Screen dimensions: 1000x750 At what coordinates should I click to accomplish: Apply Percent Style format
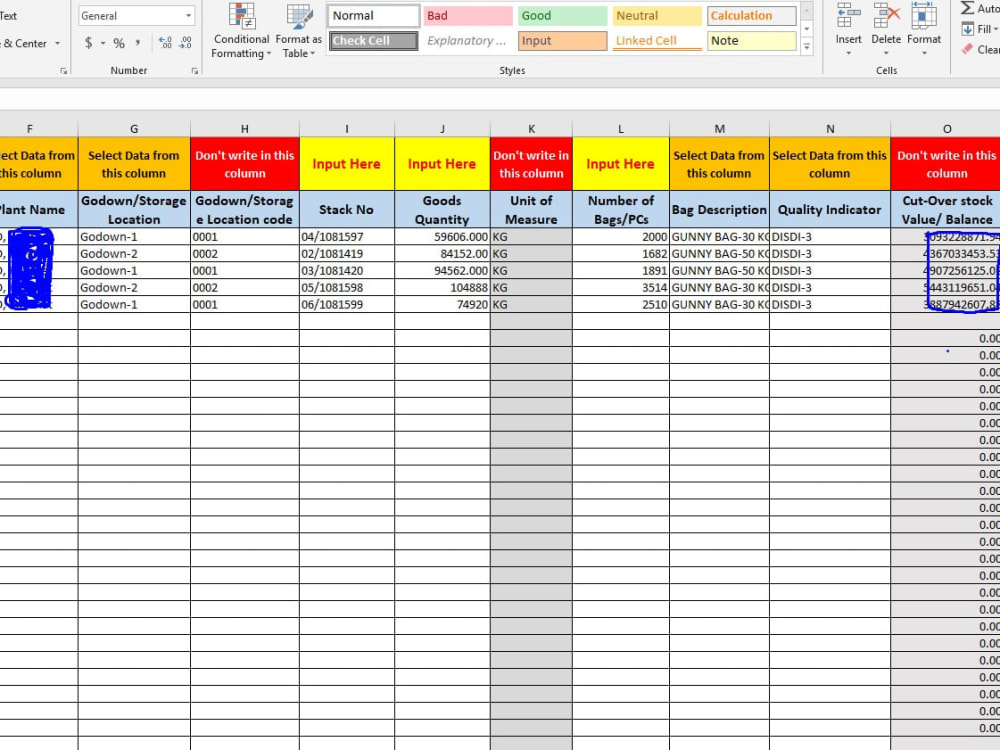(x=119, y=43)
